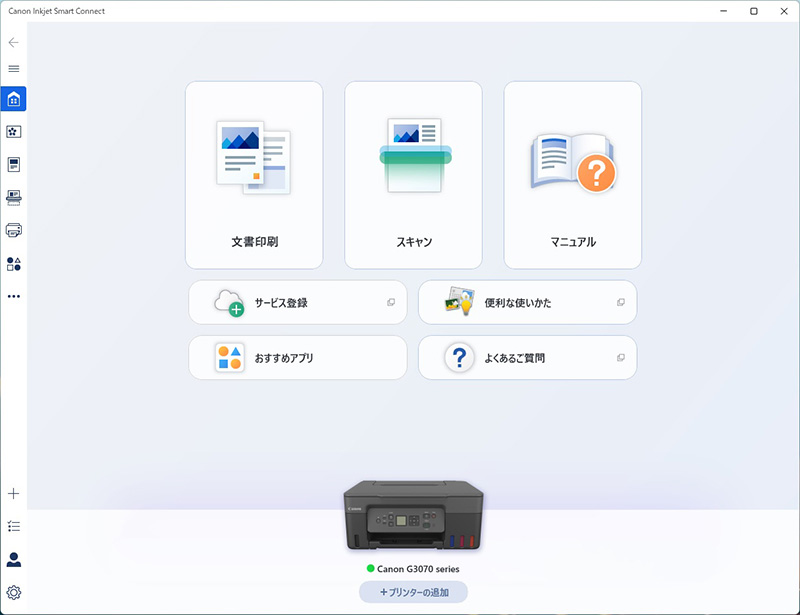Image resolution: width=800 pixels, height=615 pixels.
Task: Click the photo lightbulb tips icon
Action: 460,301
